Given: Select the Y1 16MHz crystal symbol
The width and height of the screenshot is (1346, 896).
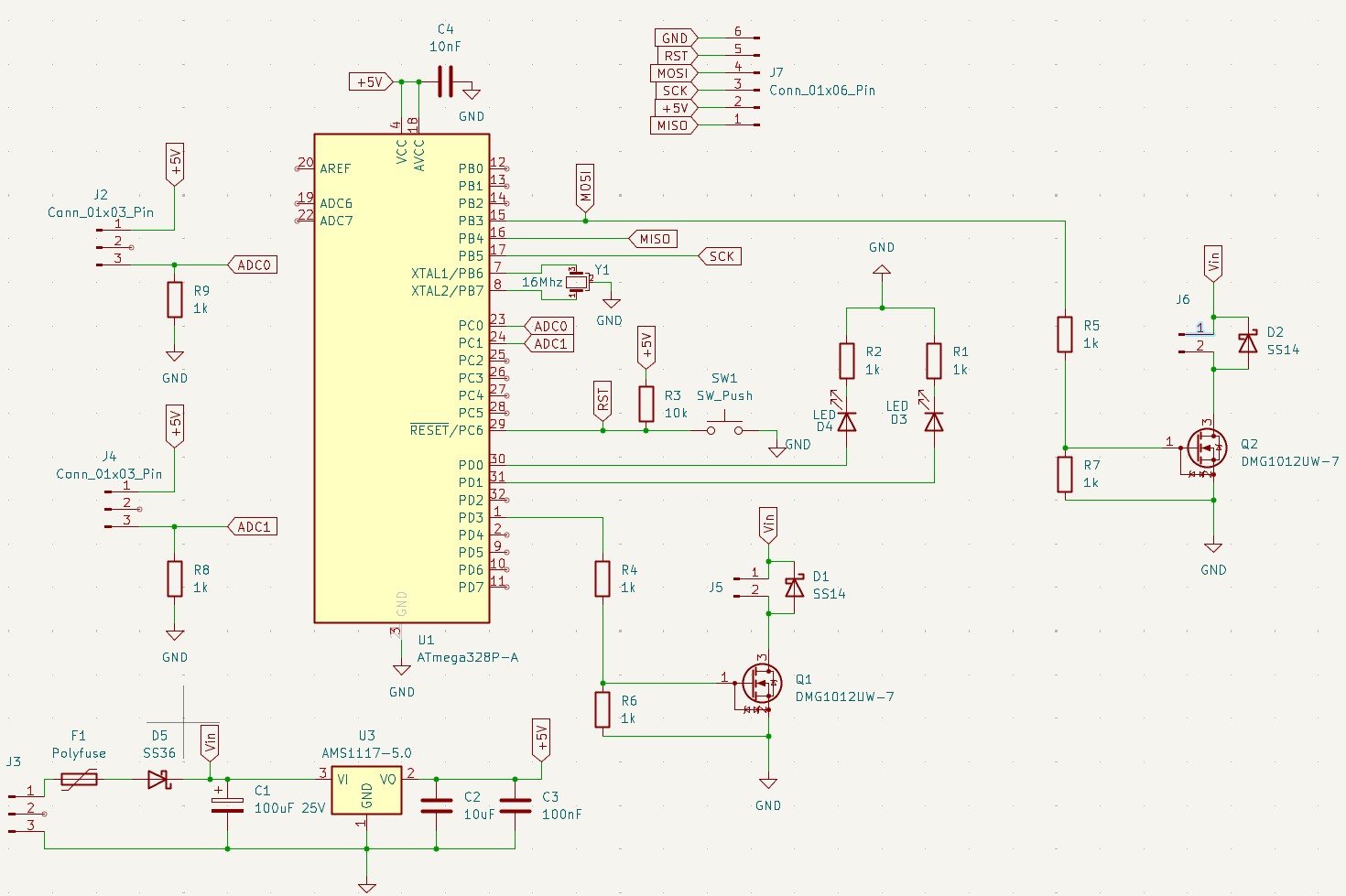Looking at the screenshot, I should pyautogui.click(x=576, y=282).
